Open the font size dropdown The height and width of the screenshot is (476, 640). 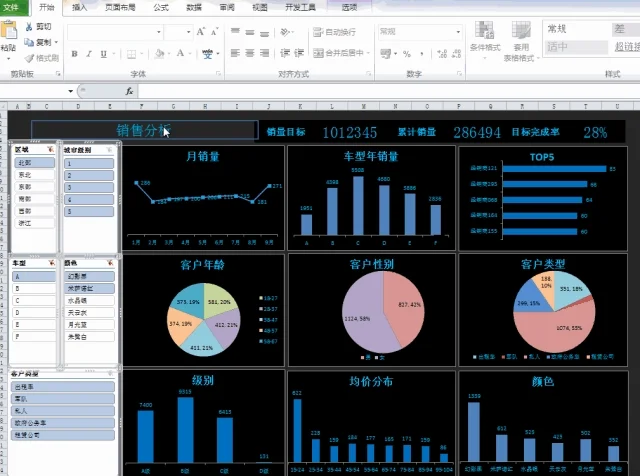pos(188,32)
